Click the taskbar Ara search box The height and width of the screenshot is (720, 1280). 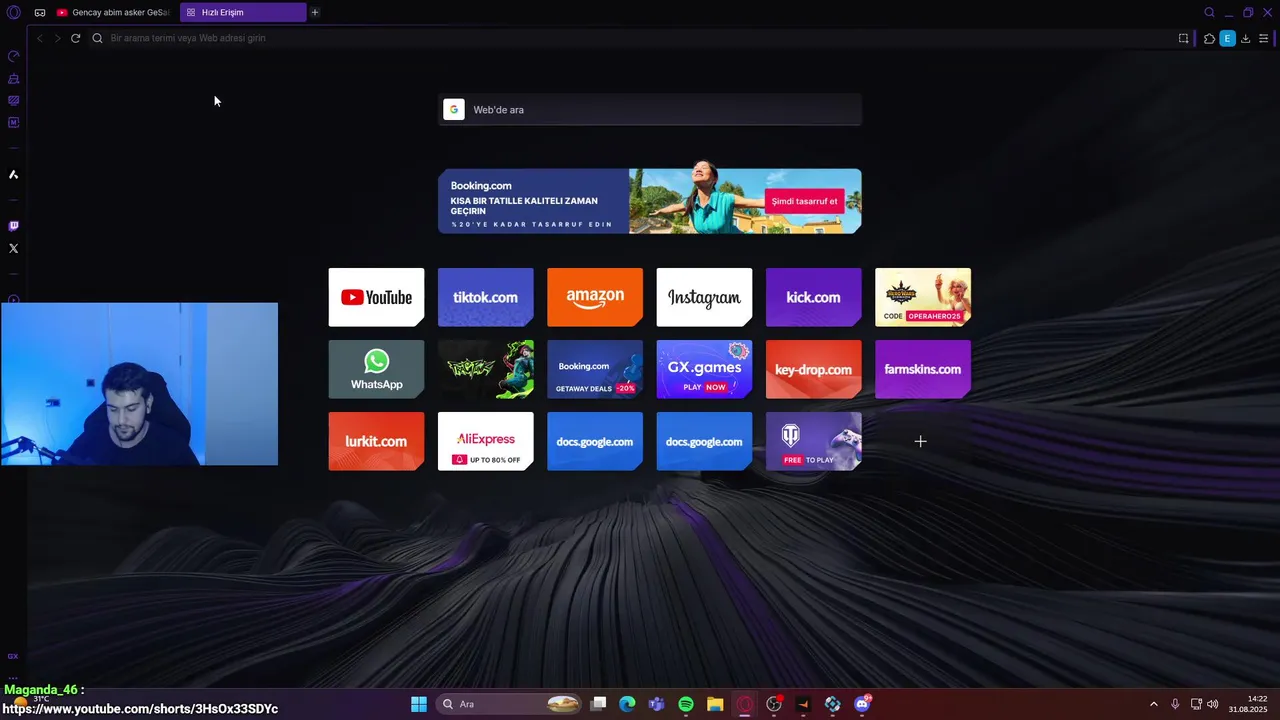point(511,704)
